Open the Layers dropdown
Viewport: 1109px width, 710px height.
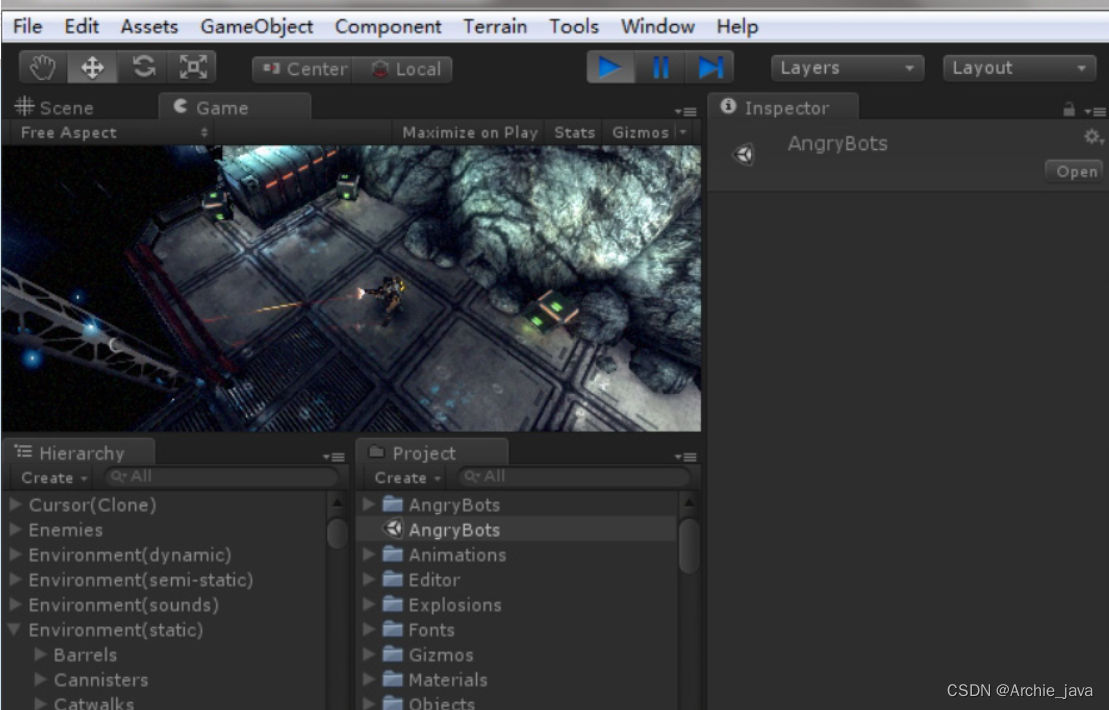847,68
